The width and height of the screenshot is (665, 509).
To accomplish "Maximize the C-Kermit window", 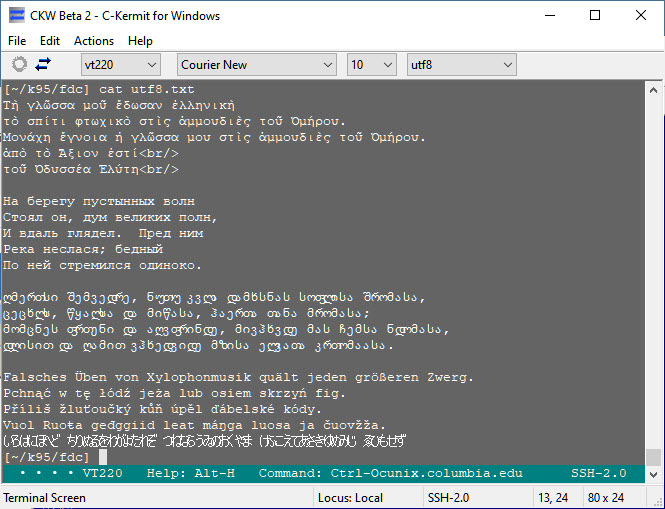I will pos(594,16).
